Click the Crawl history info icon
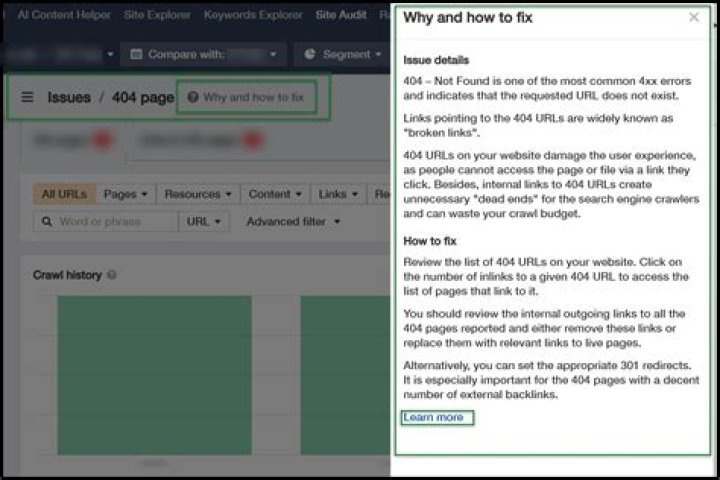Screen dimensions: 720x480 point(112,275)
